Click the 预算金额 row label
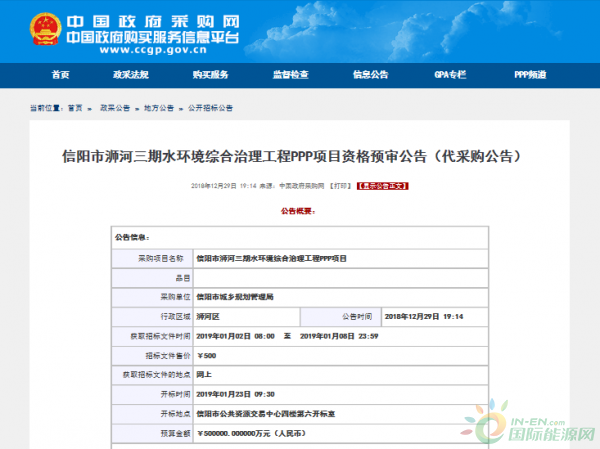Screen dimensions: 600x449 [x=175, y=433]
